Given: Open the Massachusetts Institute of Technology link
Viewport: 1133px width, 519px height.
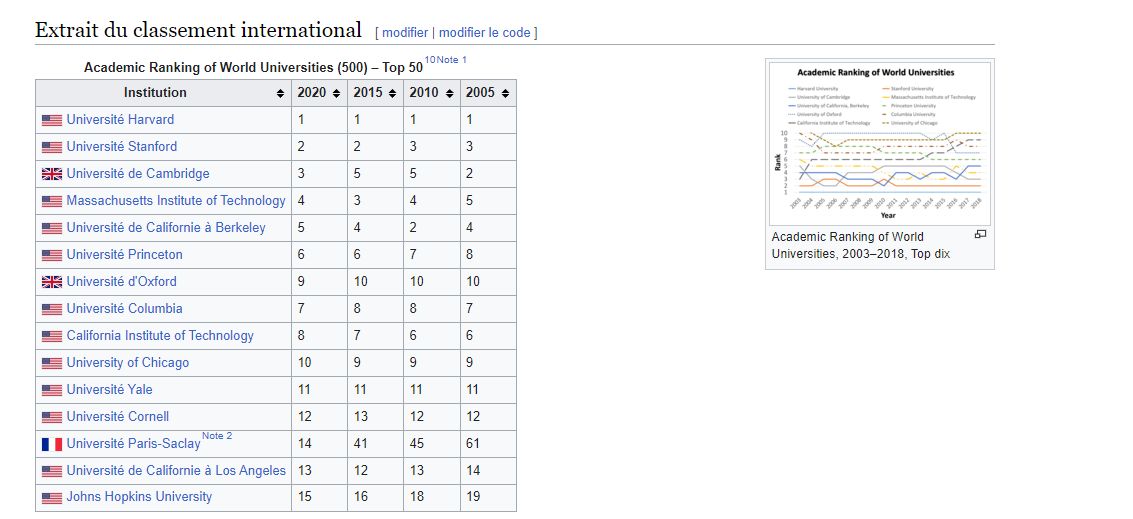Looking at the screenshot, I should click(x=176, y=200).
